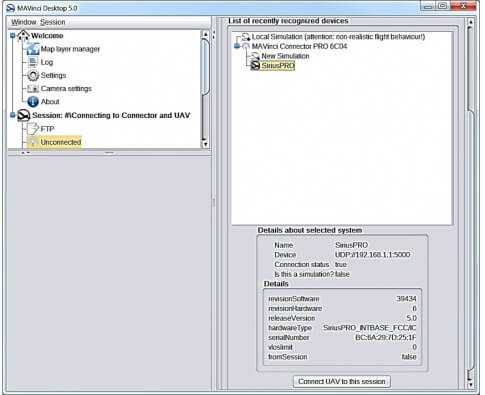Viewport: 485px width, 395px height.
Task: Collapse the Welcome tree node
Action: (x=13, y=35)
